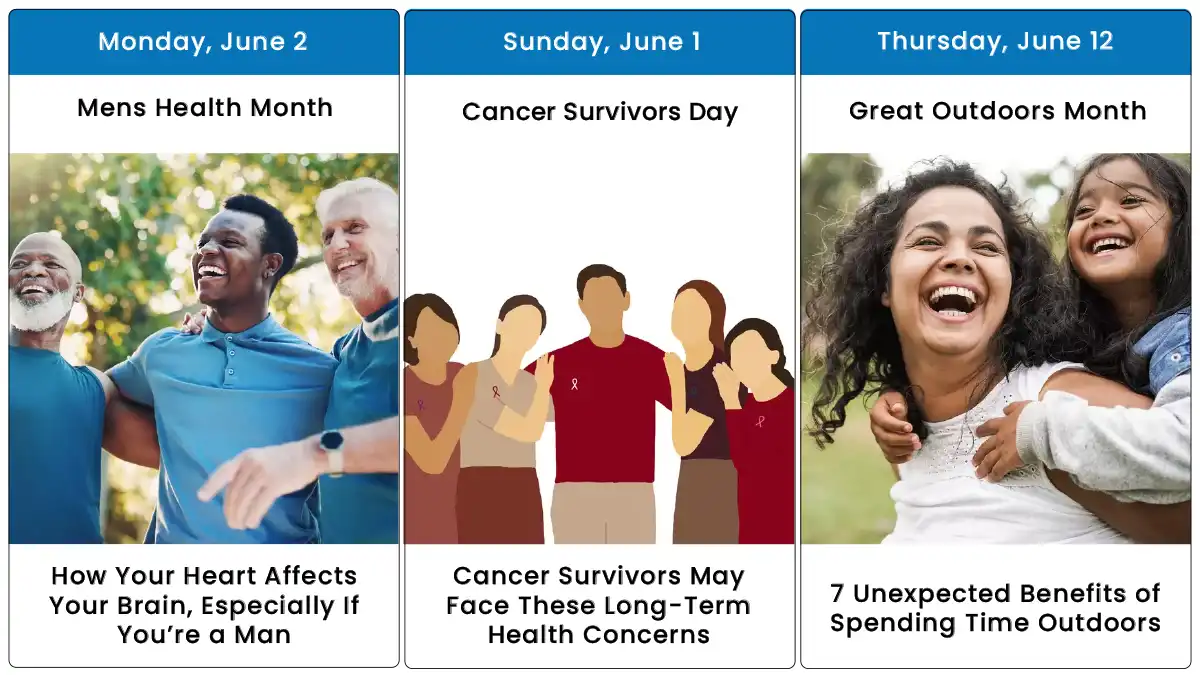Click the ribbon on the leftmost illustrated woman

[422, 406]
